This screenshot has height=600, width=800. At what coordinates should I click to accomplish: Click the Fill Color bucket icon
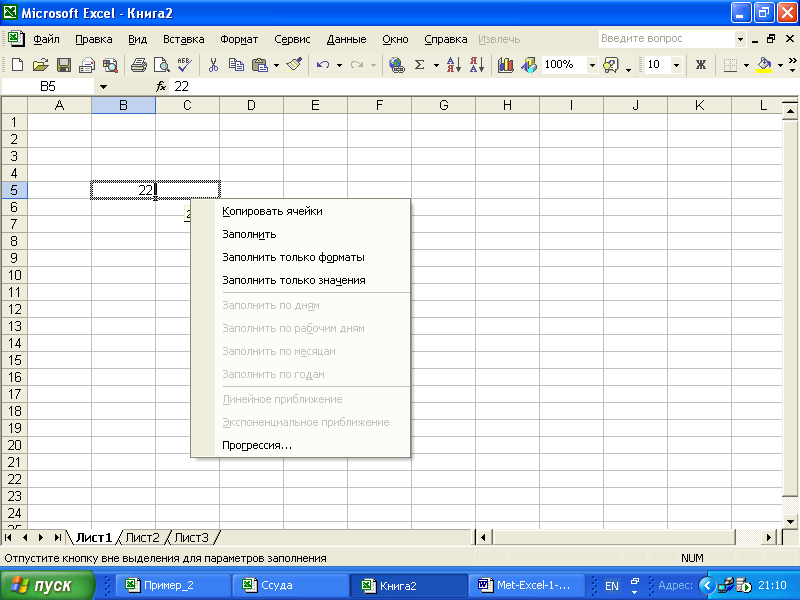click(764, 65)
